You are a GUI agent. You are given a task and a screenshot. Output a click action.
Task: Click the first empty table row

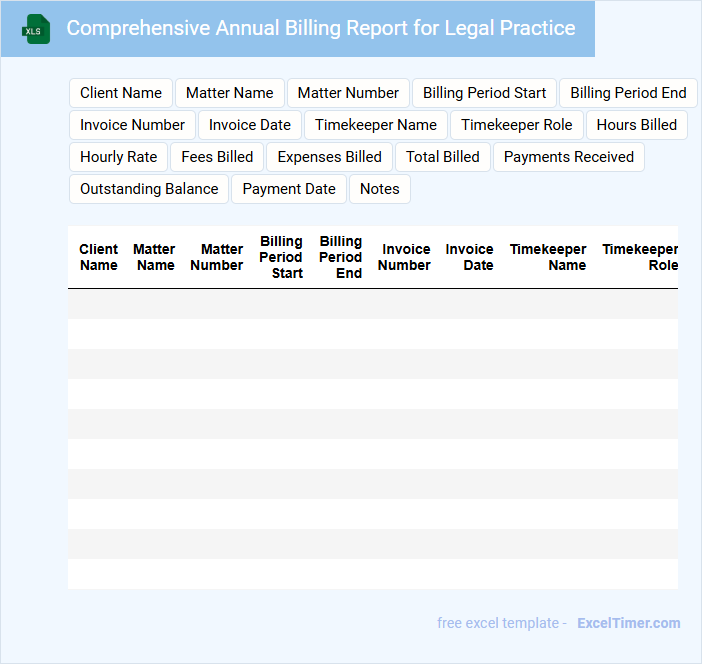pos(372,304)
